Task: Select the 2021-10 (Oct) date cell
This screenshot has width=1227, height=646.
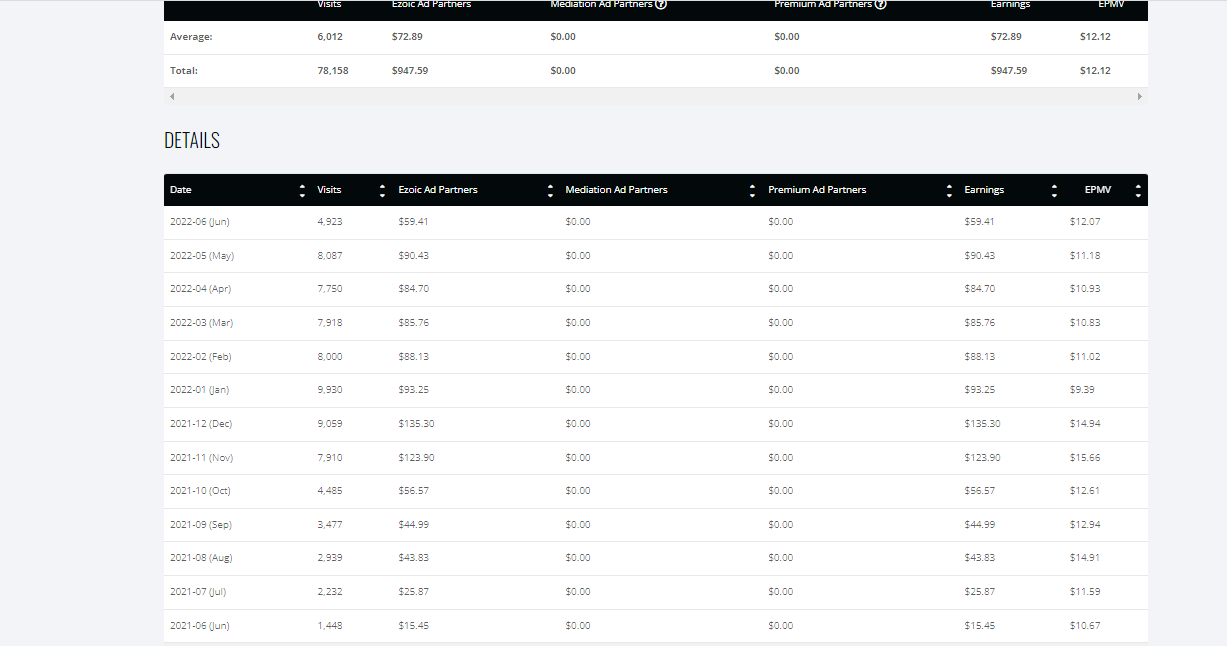Action: point(200,491)
